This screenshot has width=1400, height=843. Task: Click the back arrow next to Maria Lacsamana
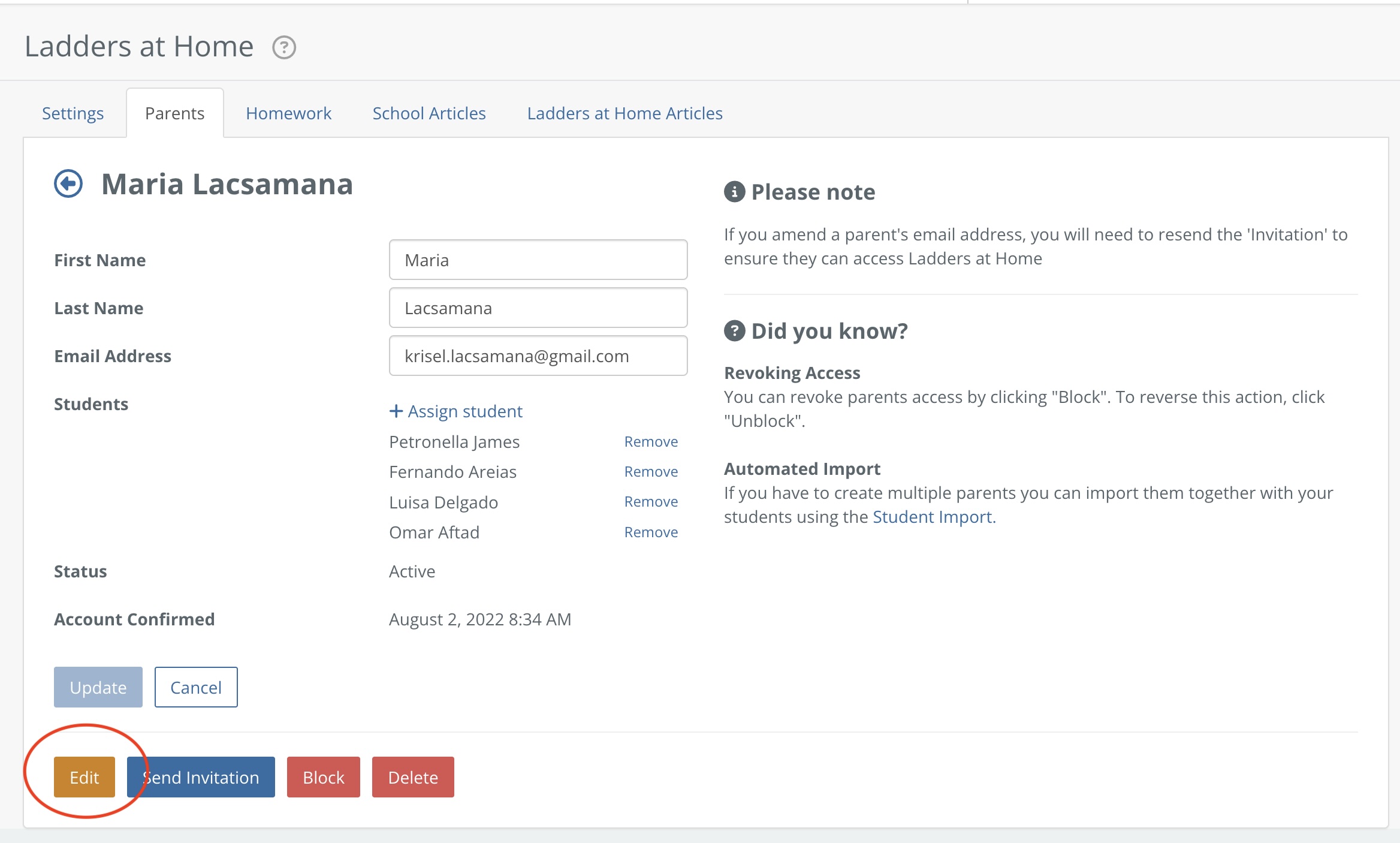68,183
